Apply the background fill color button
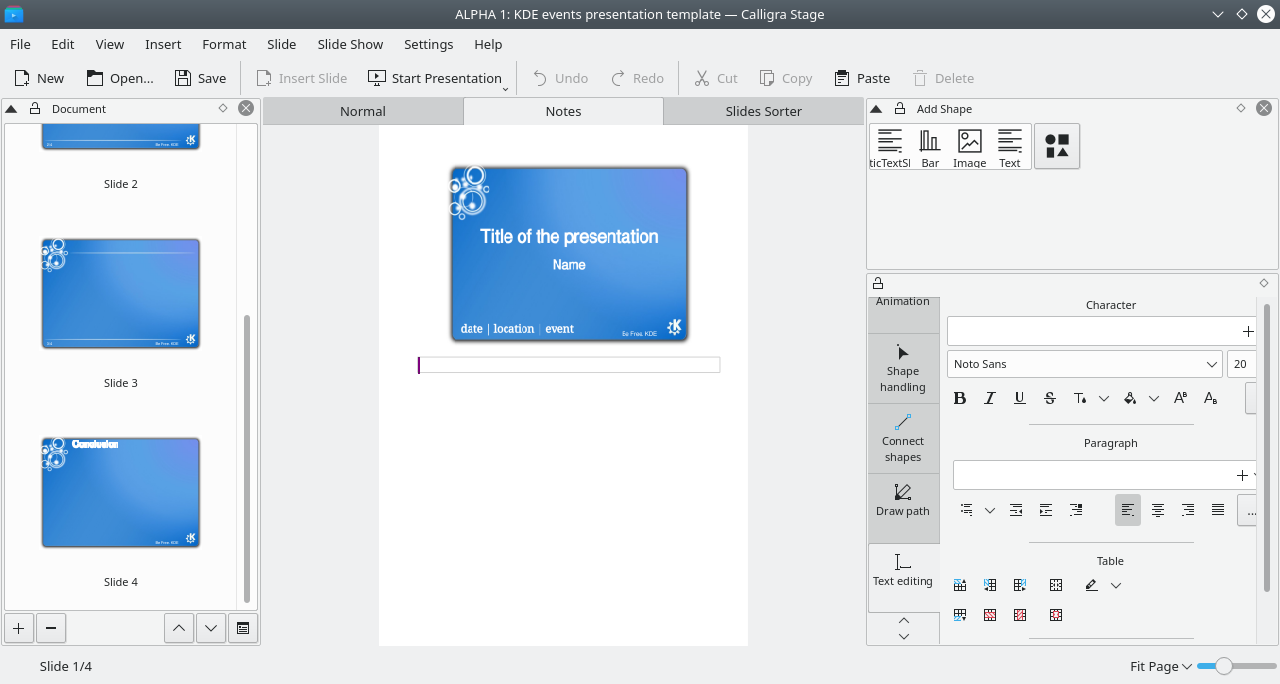The width and height of the screenshot is (1280, 684). click(x=1130, y=398)
